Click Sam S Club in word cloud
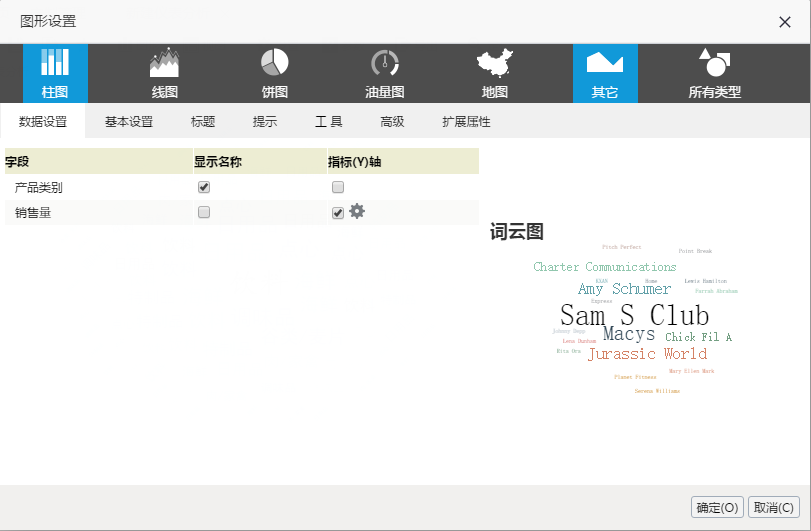Image resolution: width=811 pixels, height=531 pixels. [635, 315]
